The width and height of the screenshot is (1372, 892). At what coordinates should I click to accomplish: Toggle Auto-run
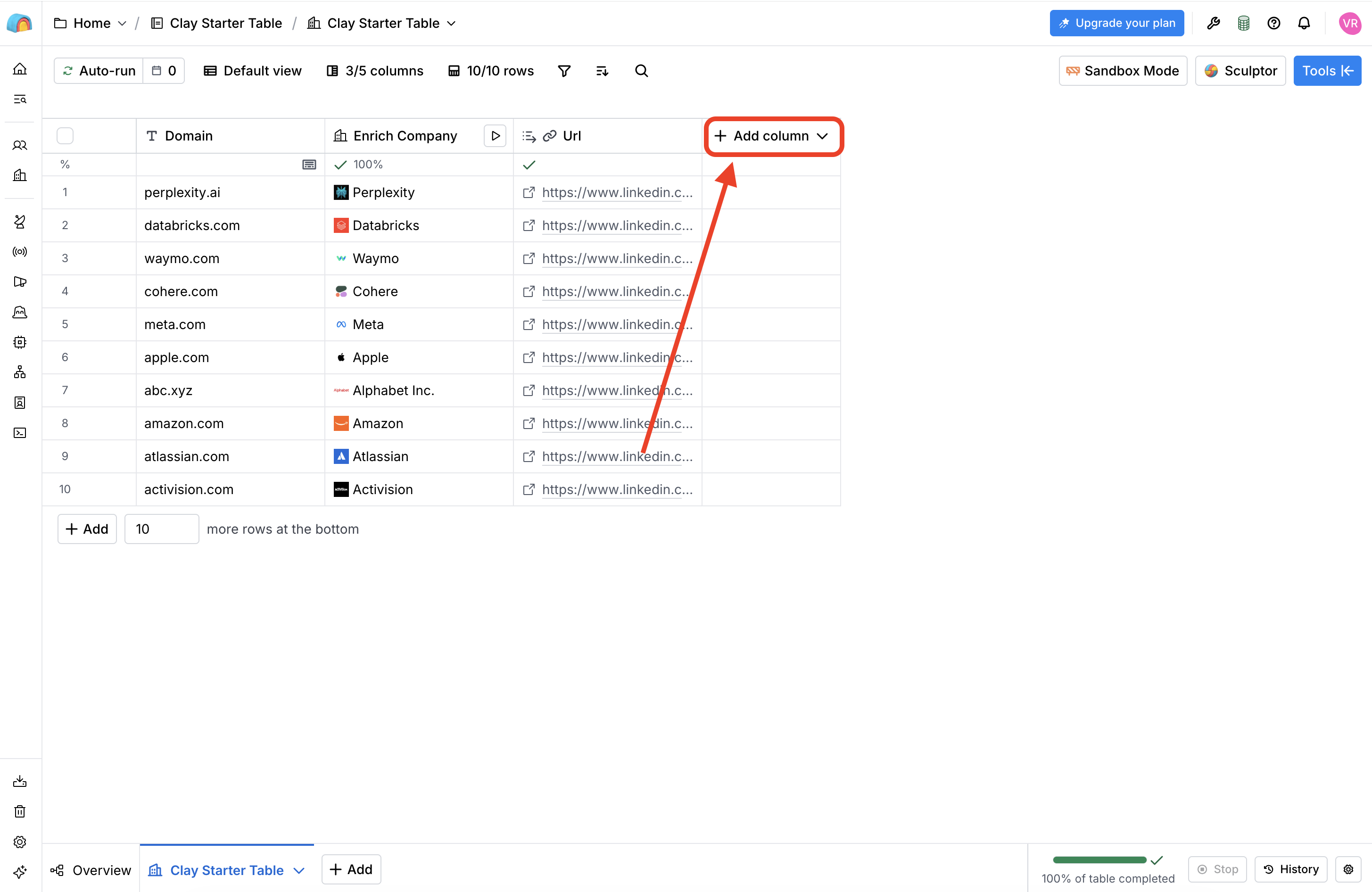pyautogui.click(x=99, y=71)
